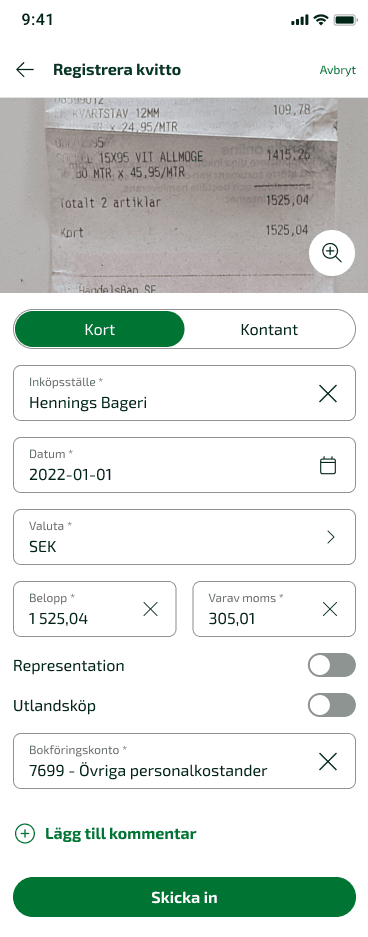Turn on the Utlandsköp toggle

332,705
